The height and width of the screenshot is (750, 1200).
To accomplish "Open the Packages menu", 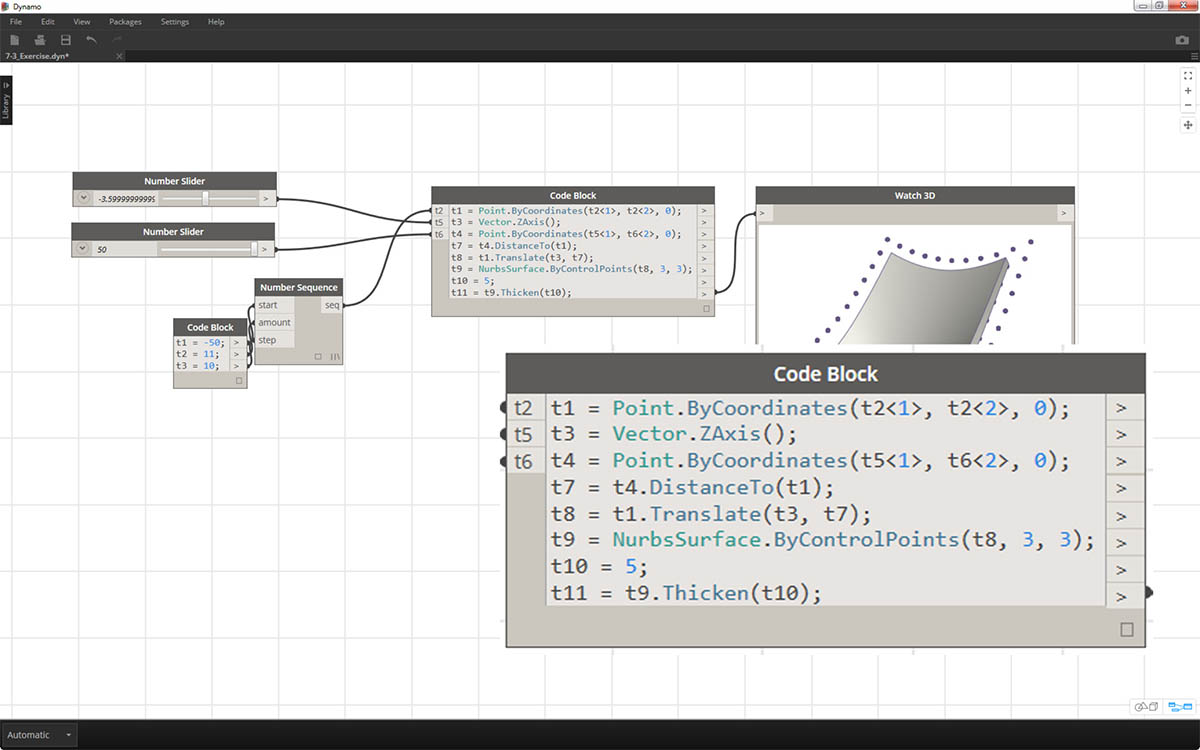I will (125, 21).
